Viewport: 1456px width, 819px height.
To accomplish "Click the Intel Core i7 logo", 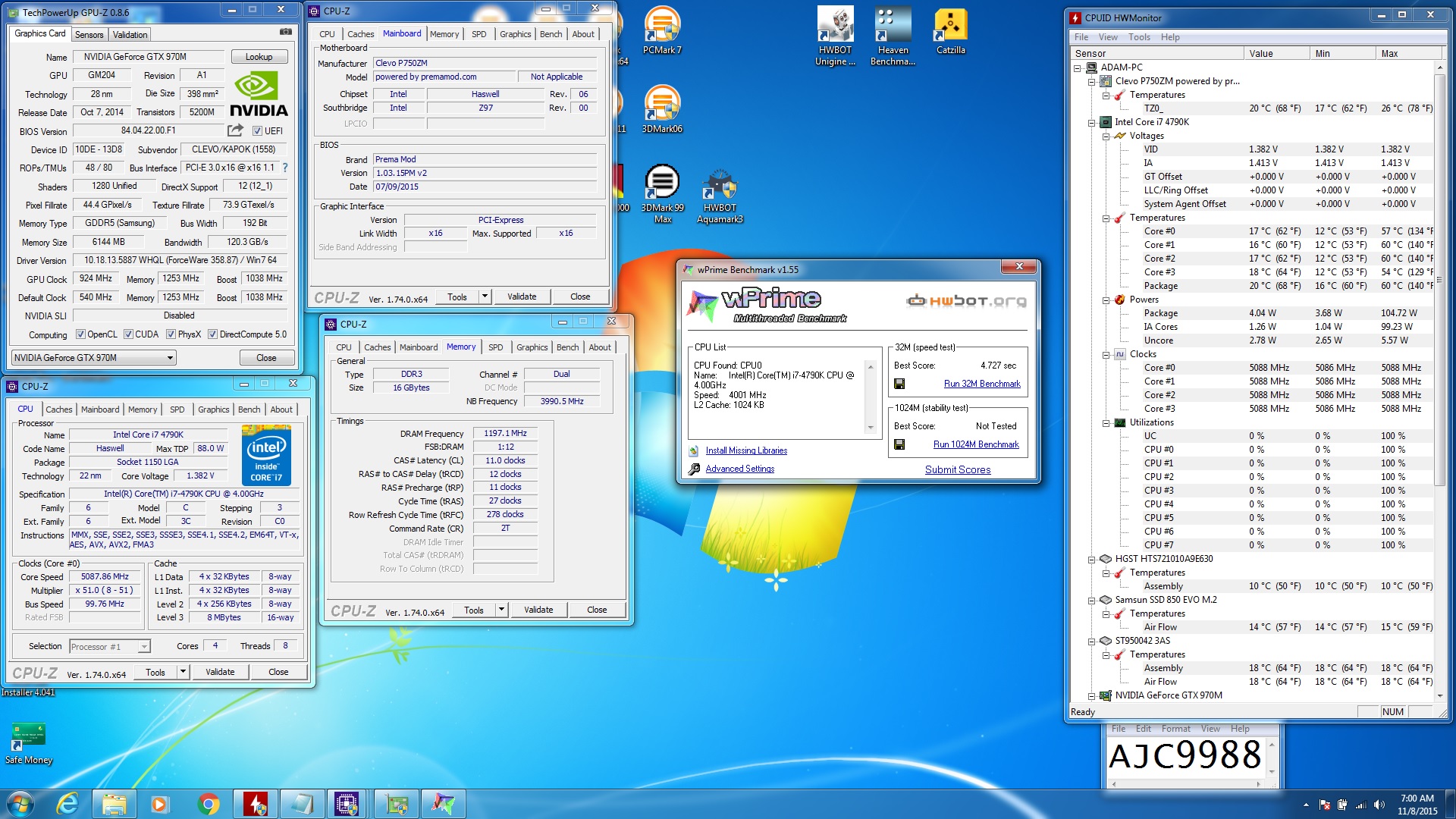I will coord(266,455).
